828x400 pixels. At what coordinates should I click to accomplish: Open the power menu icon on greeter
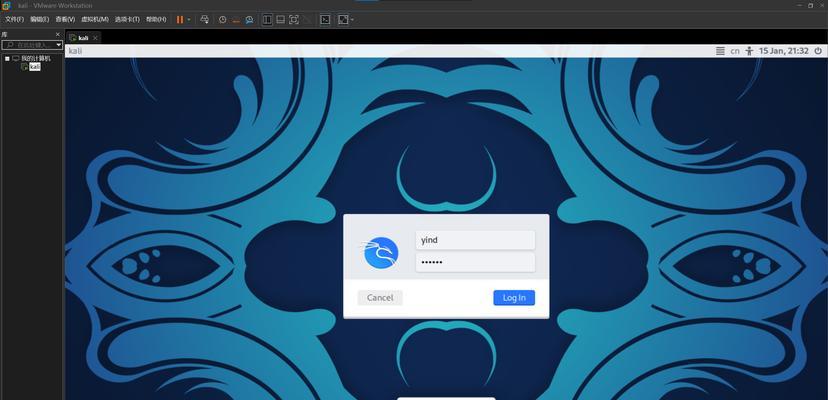[818, 51]
